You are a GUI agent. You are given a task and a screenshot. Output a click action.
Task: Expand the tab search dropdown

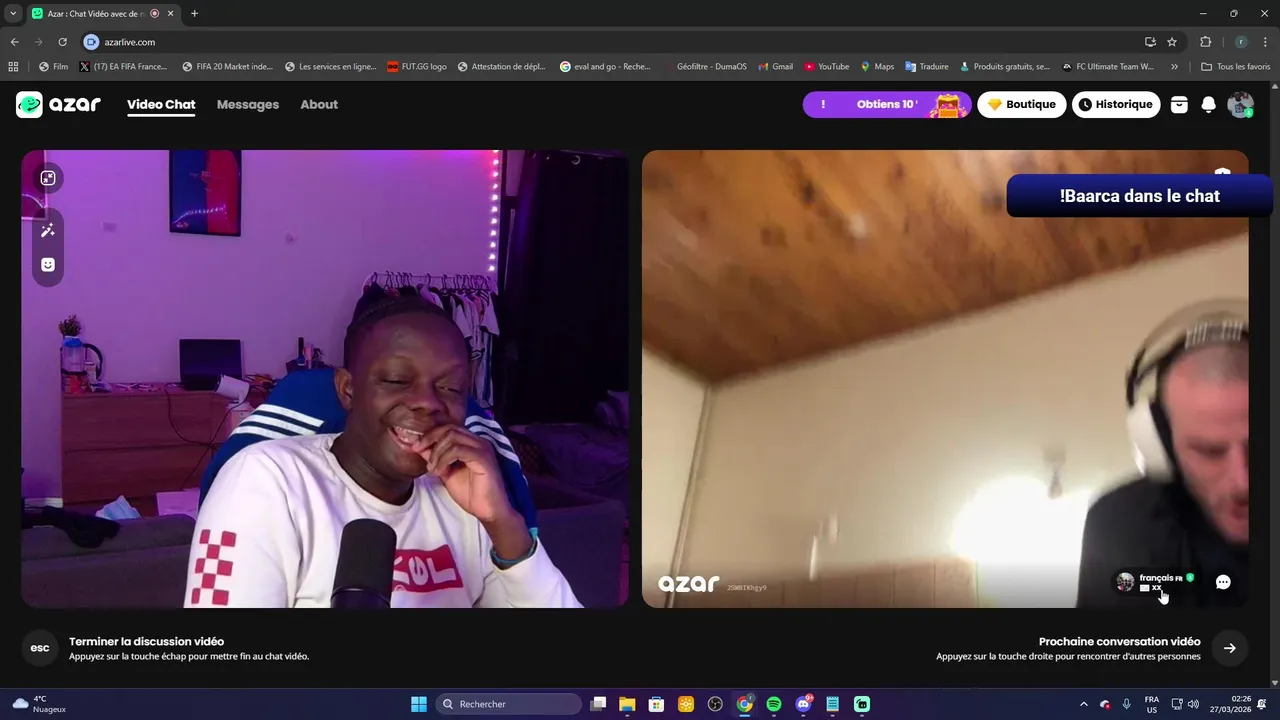click(12, 13)
